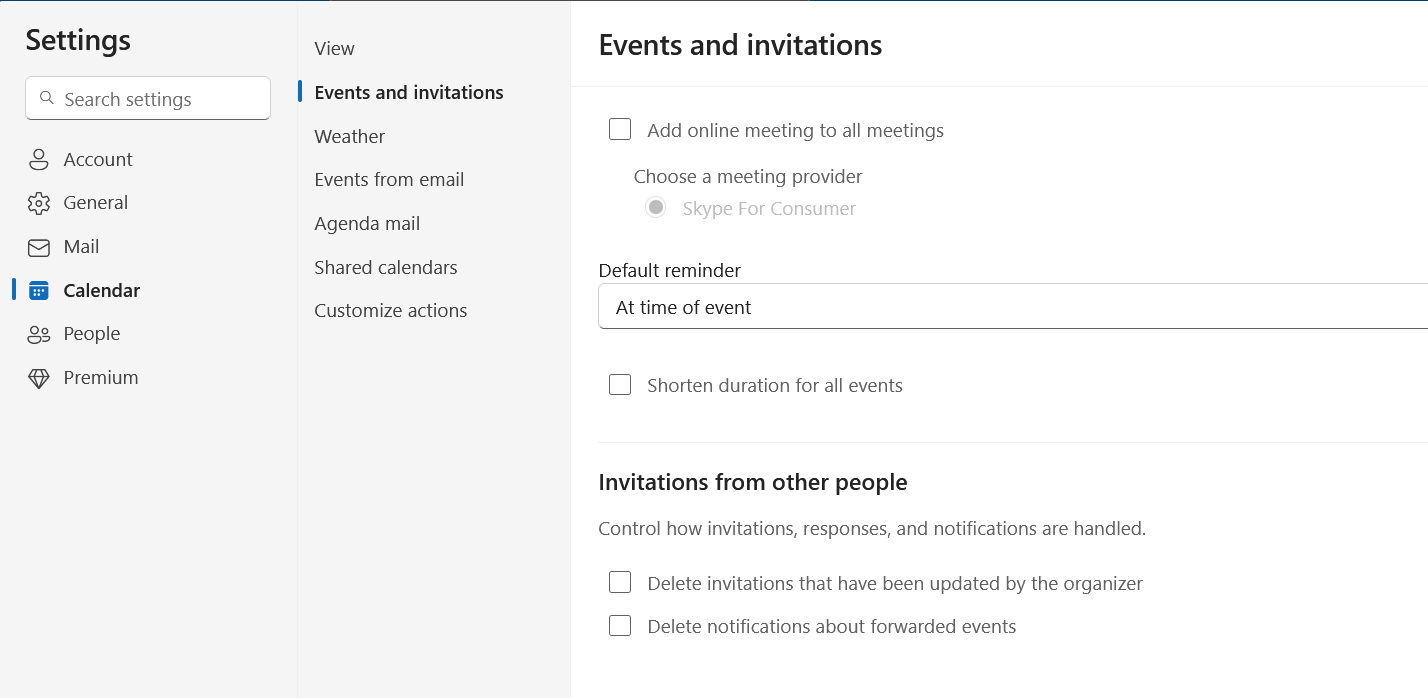Open the View calendar settings
Image resolution: width=1428 pixels, height=698 pixels.
click(334, 48)
